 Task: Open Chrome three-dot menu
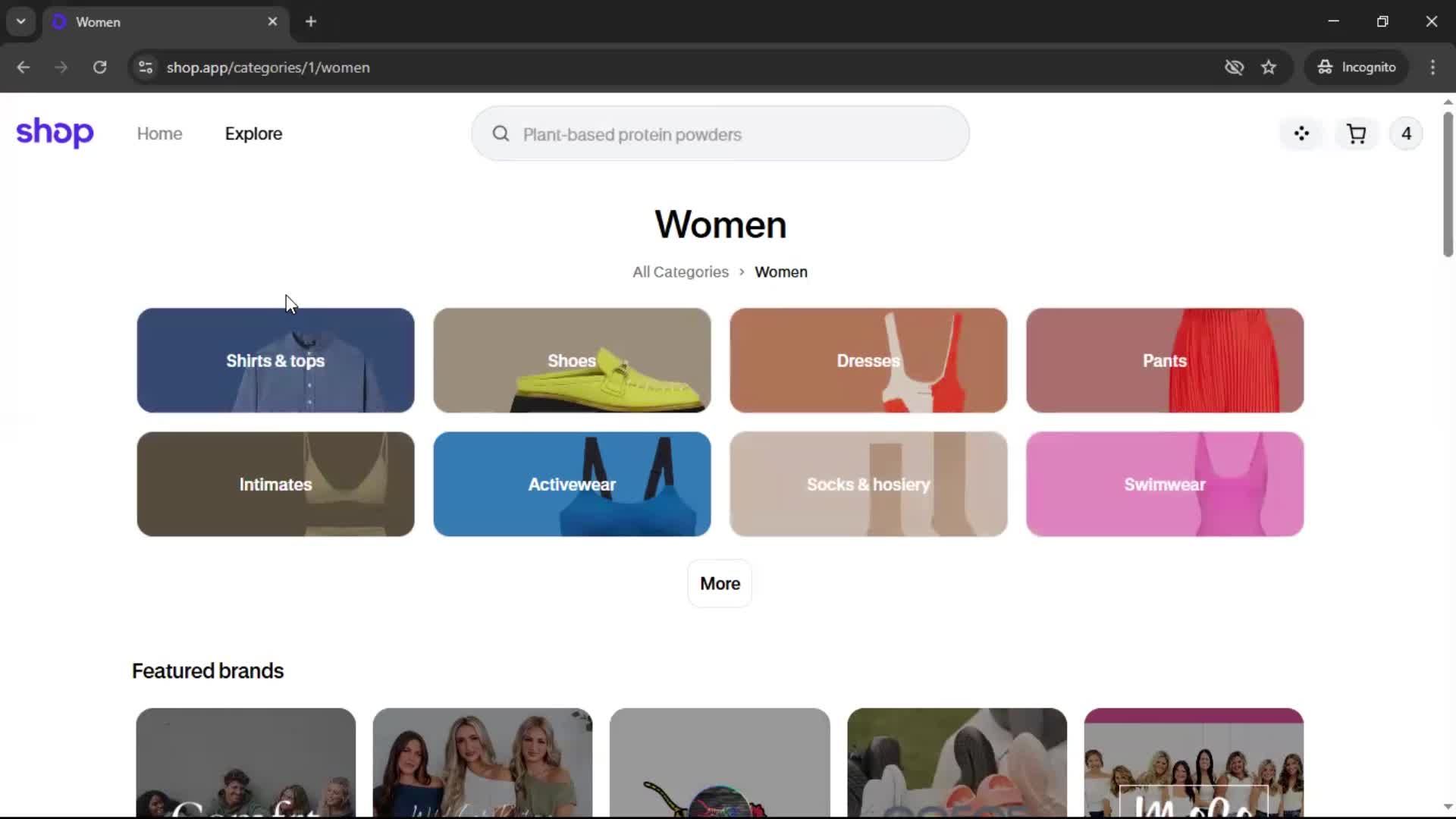(1432, 67)
